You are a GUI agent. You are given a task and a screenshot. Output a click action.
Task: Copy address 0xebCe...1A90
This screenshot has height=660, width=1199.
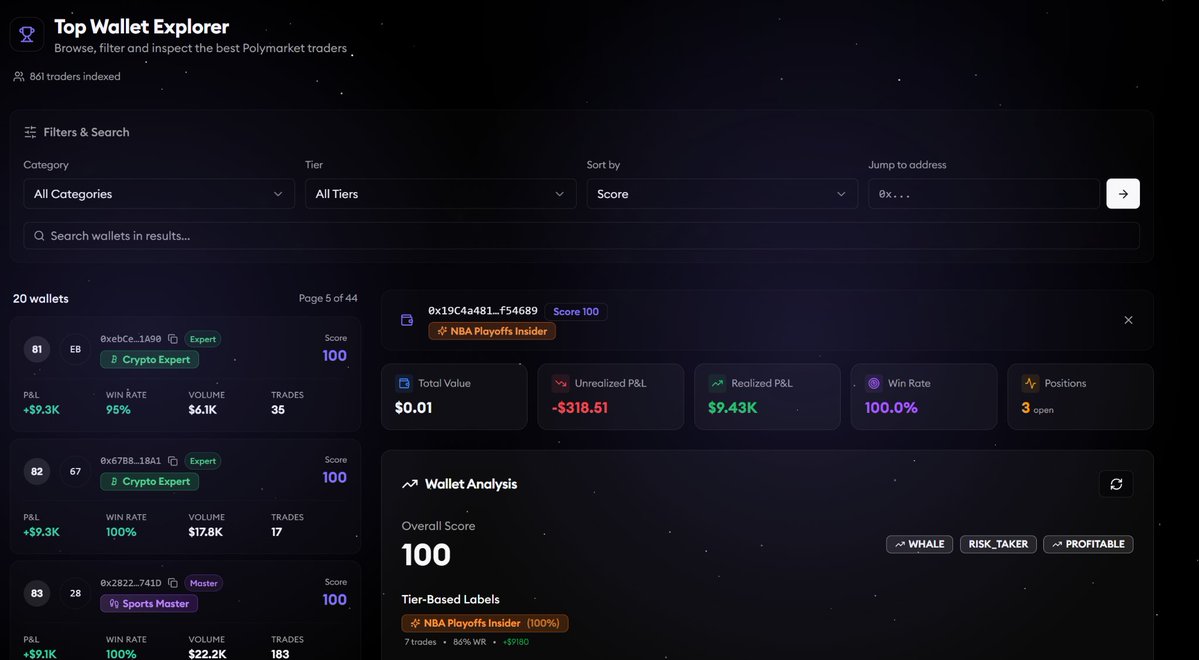tap(173, 339)
